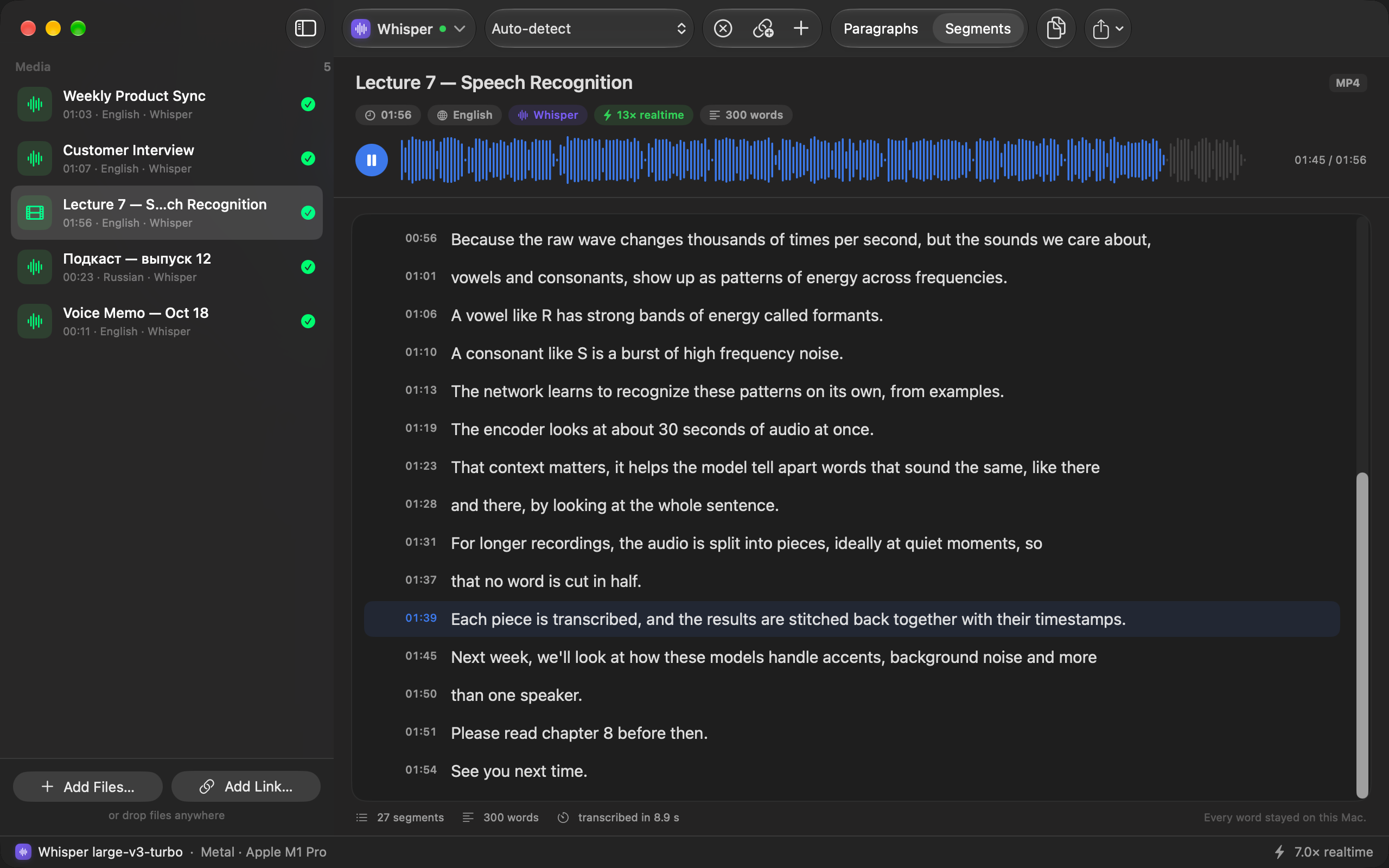Click 7.0x realtime status indicator
The width and height of the screenshot is (1389, 868).
(1323, 851)
